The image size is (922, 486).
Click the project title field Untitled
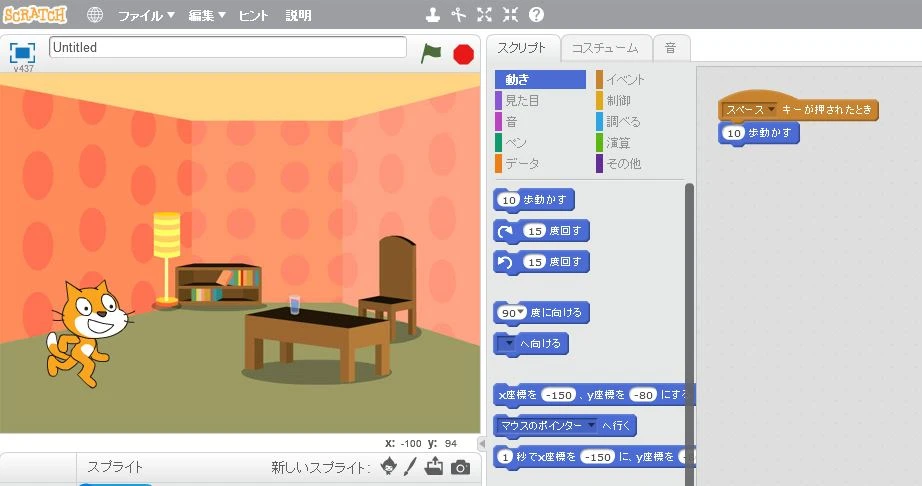pos(228,48)
